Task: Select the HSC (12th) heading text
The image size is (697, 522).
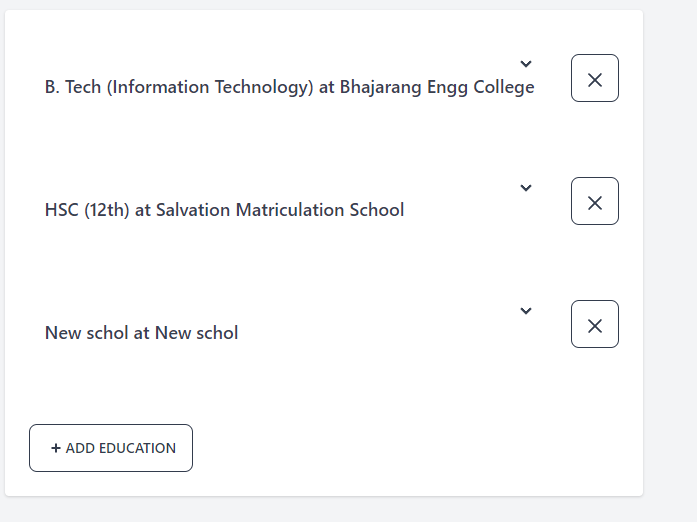Action: coord(224,210)
